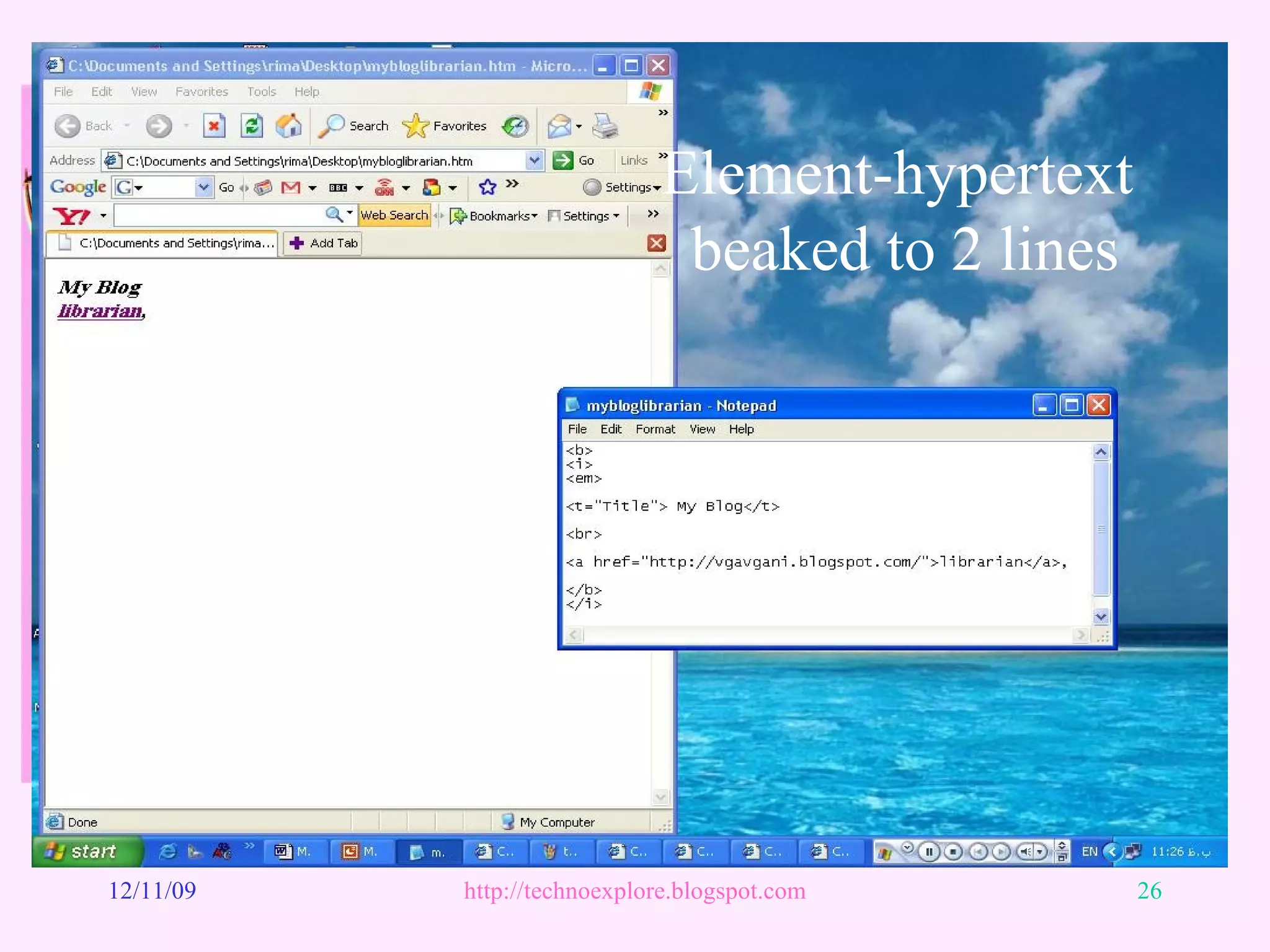1270x952 pixels.
Task: Click the Print icon
Action: [605, 126]
